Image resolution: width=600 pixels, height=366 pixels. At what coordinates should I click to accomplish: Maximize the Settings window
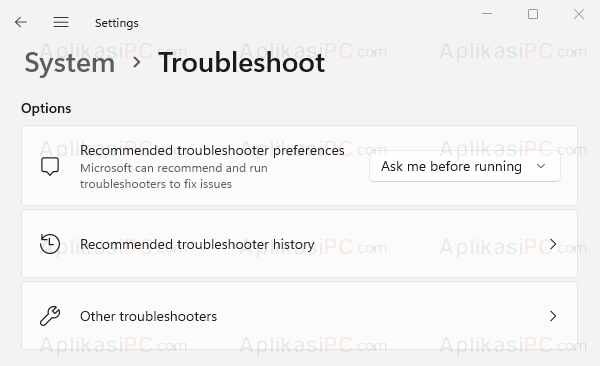point(533,14)
